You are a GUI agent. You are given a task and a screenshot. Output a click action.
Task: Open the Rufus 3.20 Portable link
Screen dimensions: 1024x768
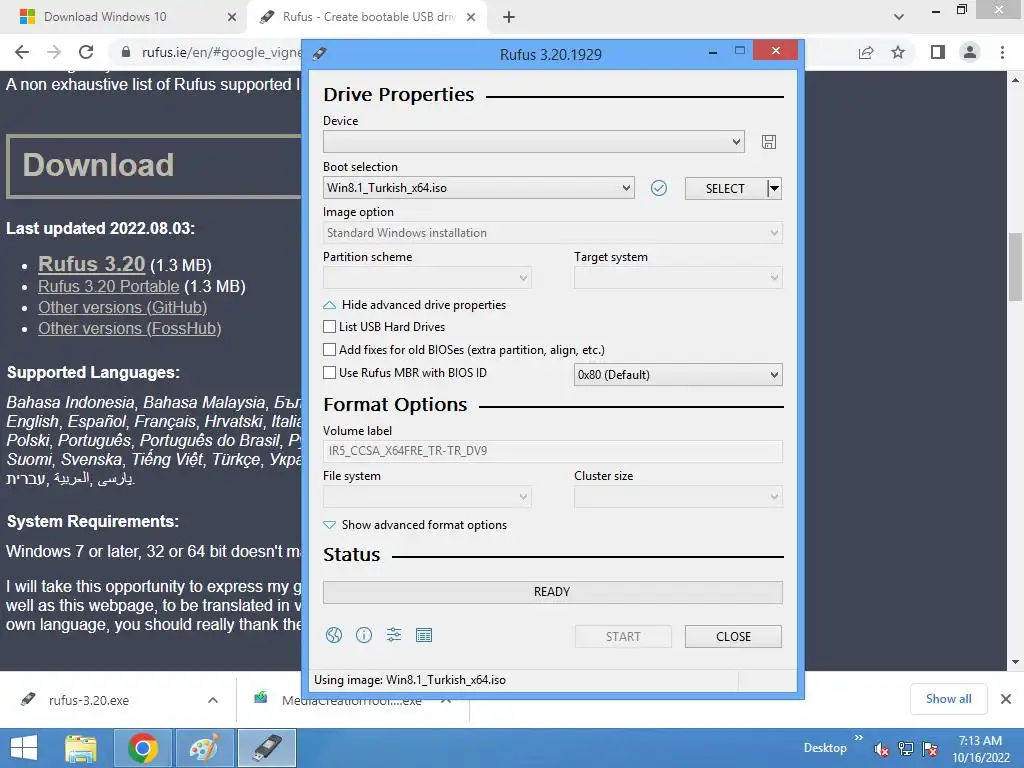(108, 286)
